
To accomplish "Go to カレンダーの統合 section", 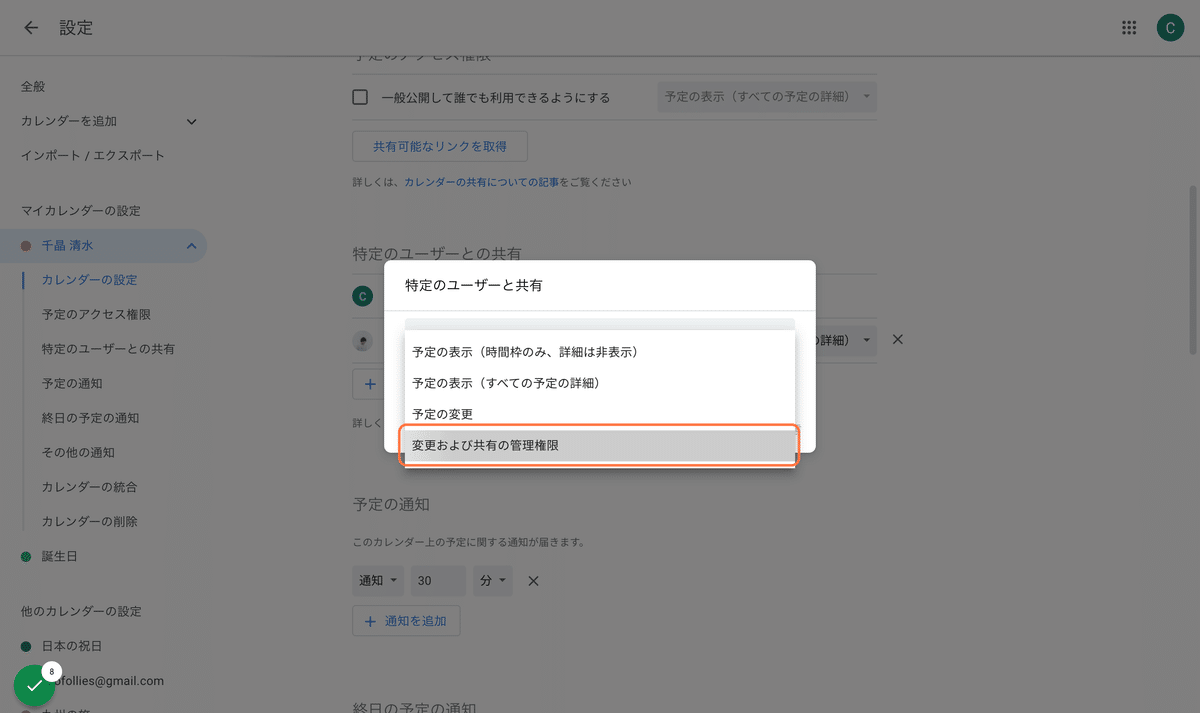I will 90,488.
